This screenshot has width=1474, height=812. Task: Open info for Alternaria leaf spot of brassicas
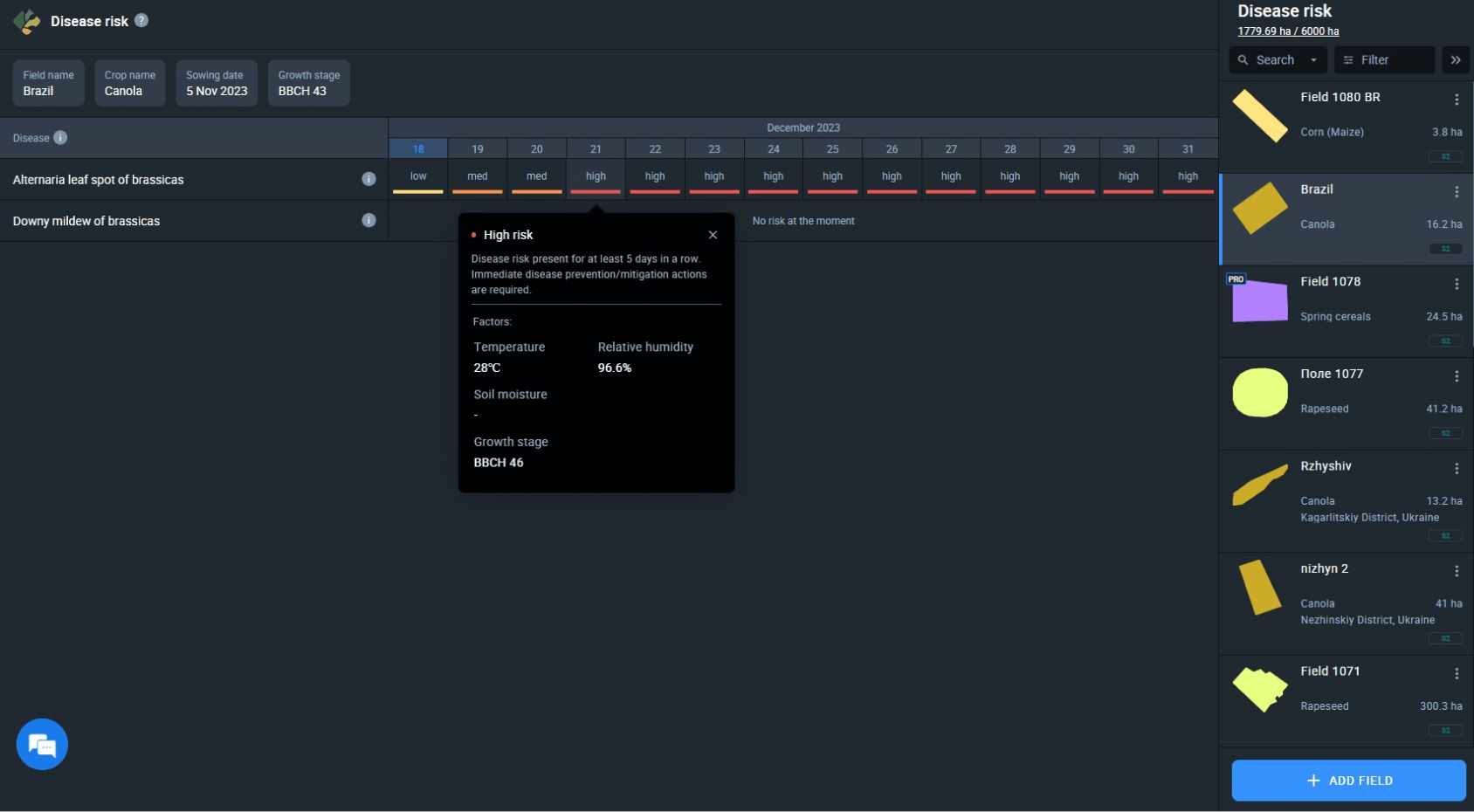click(368, 179)
